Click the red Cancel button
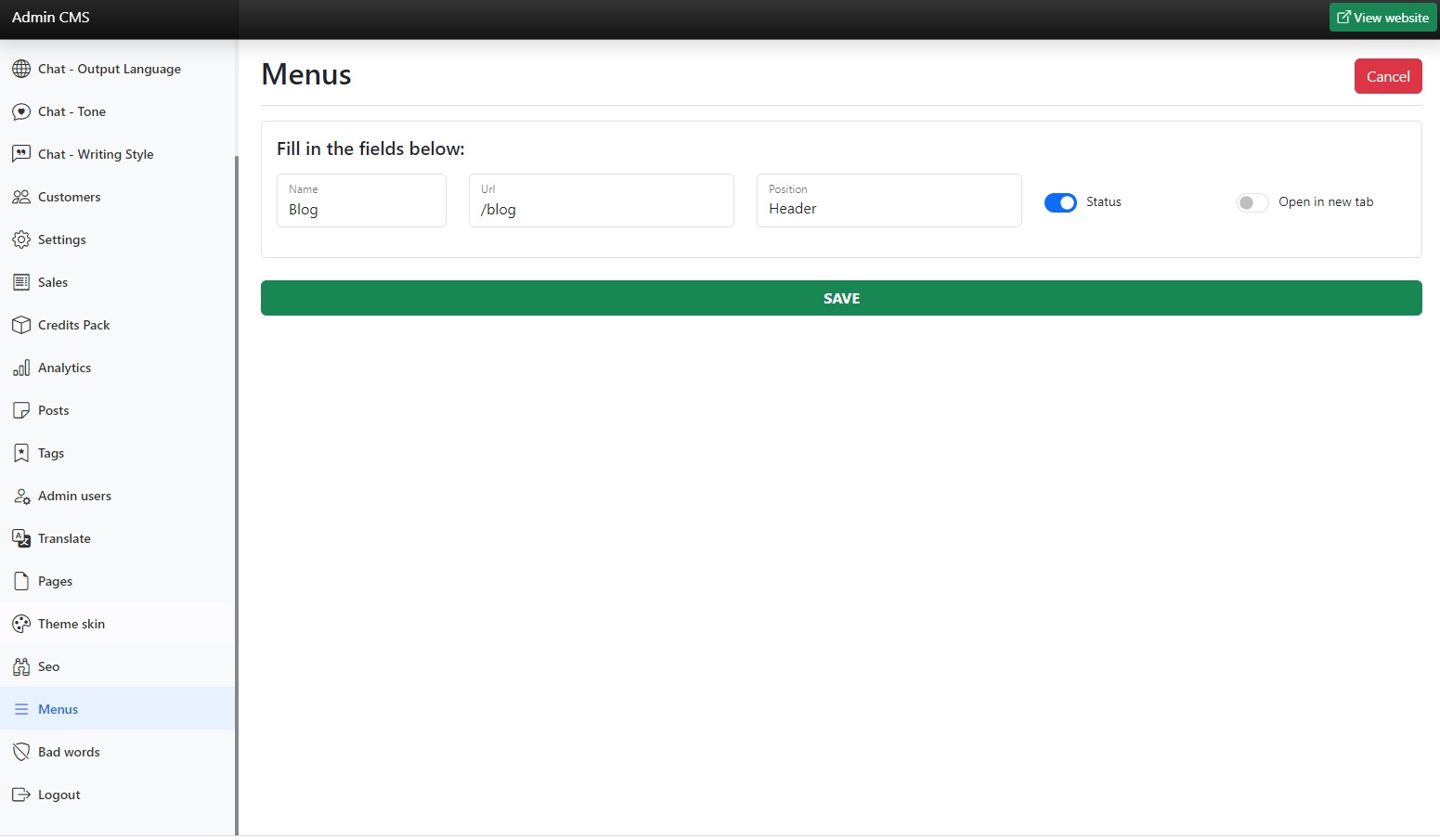The height and width of the screenshot is (840, 1440). tap(1387, 76)
